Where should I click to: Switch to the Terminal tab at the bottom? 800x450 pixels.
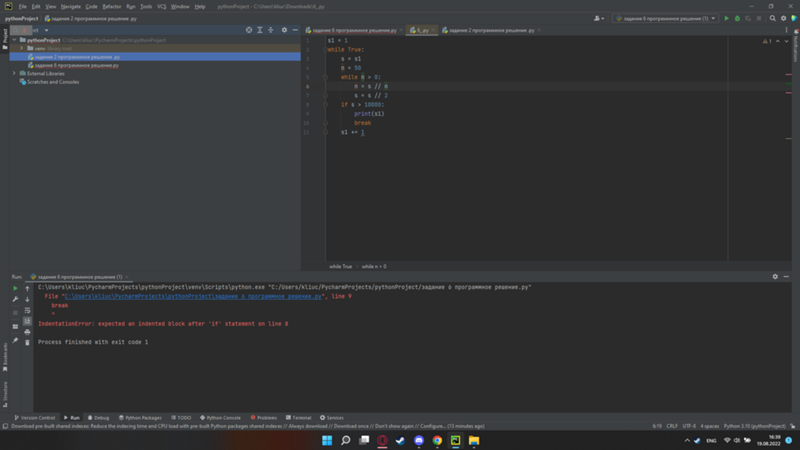(x=299, y=418)
